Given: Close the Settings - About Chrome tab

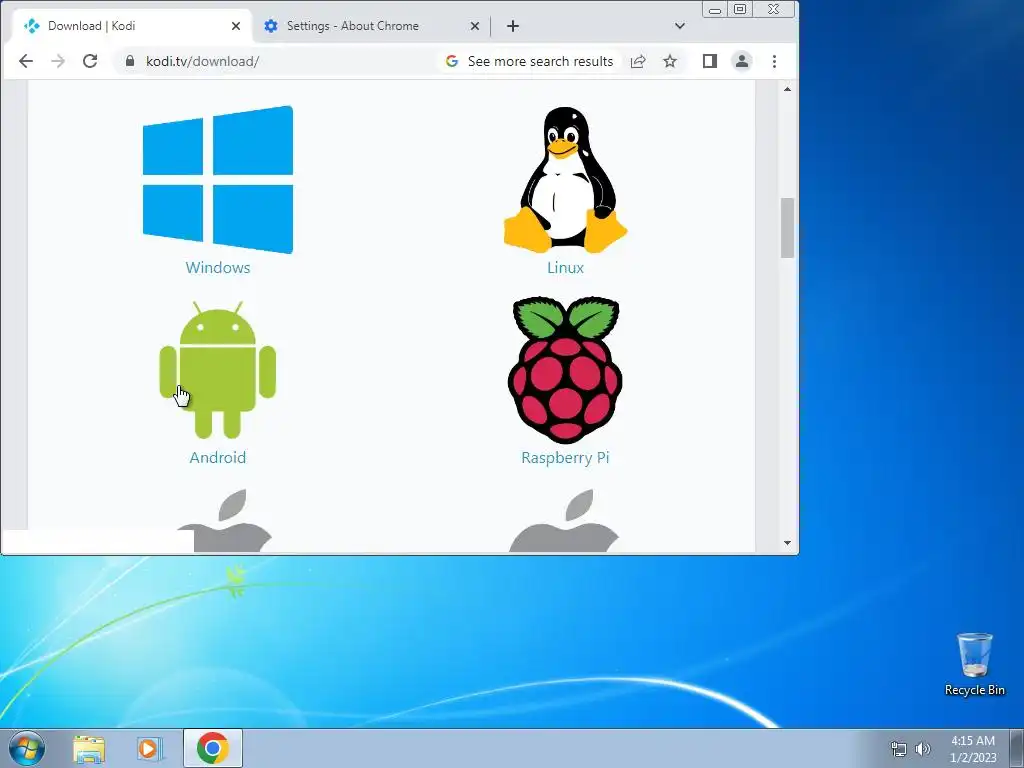Looking at the screenshot, I should coord(475,26).
